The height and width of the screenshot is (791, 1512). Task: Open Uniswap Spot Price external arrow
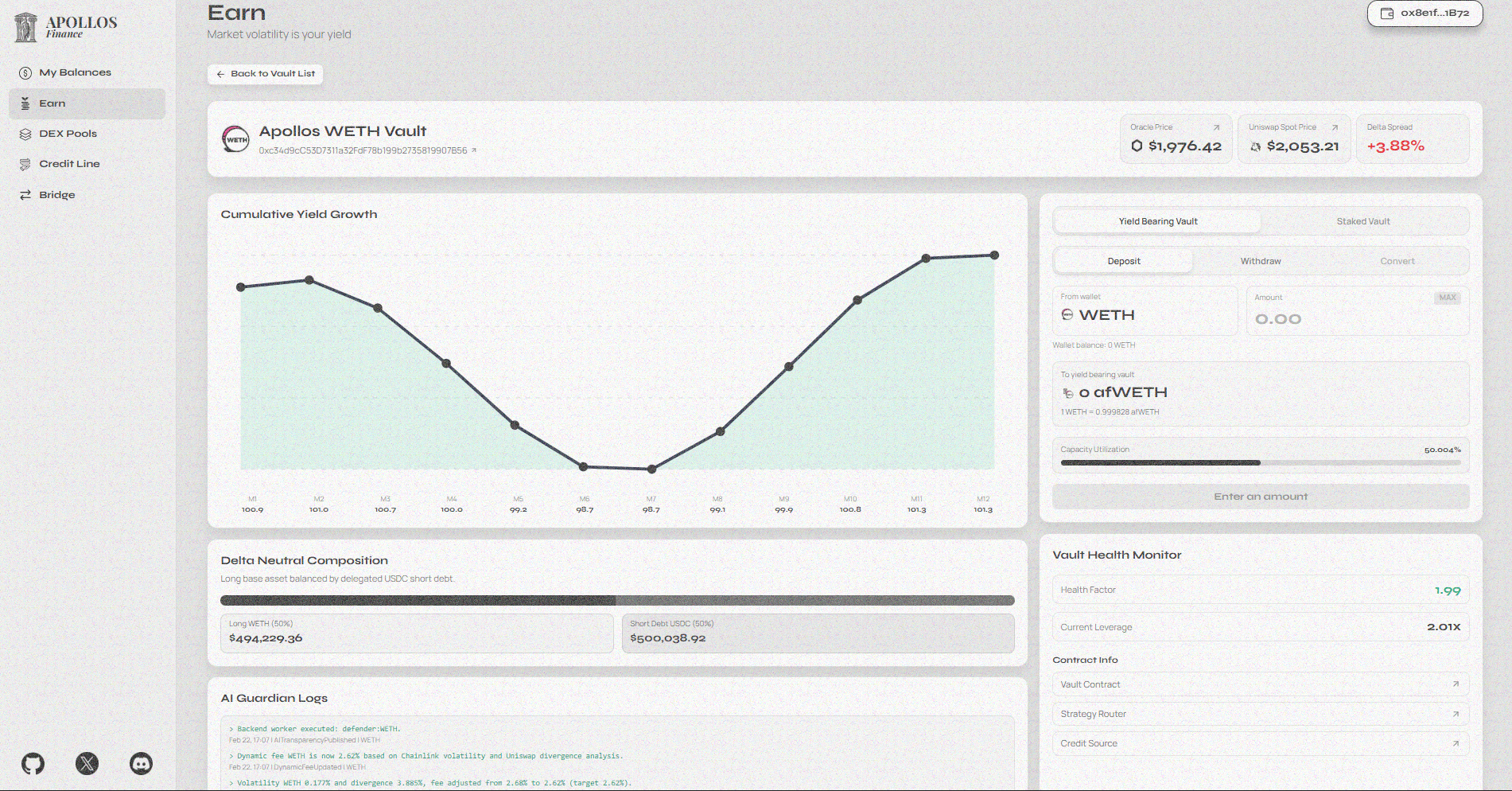(1335, 127)
